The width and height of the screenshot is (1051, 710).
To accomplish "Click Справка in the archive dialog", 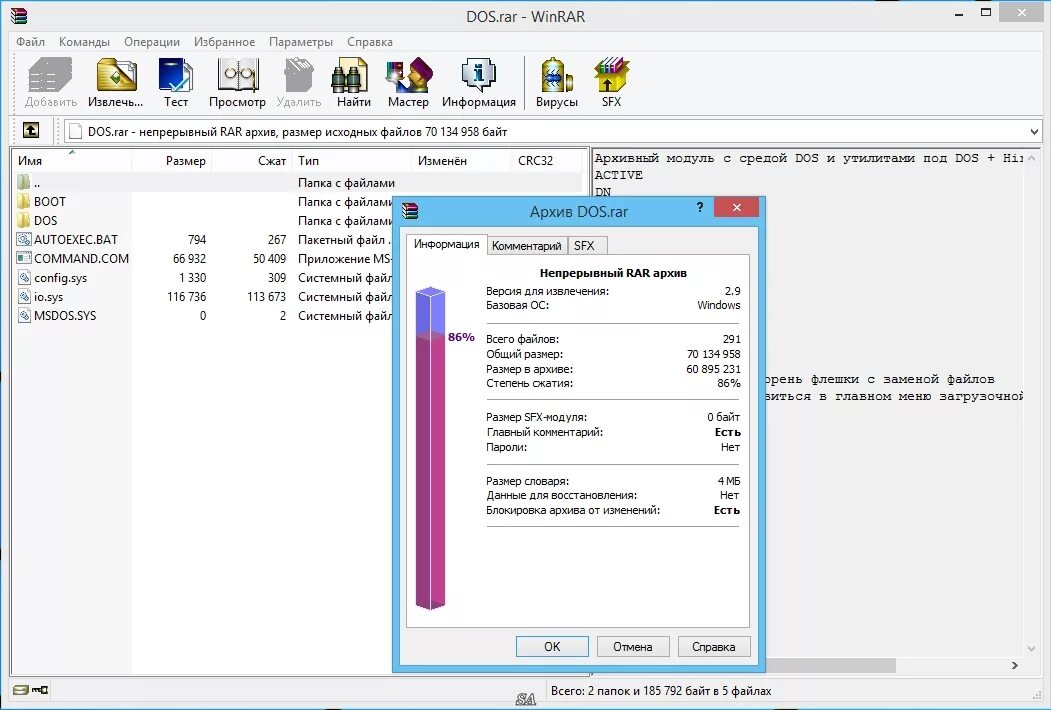I will pos(713,646).
